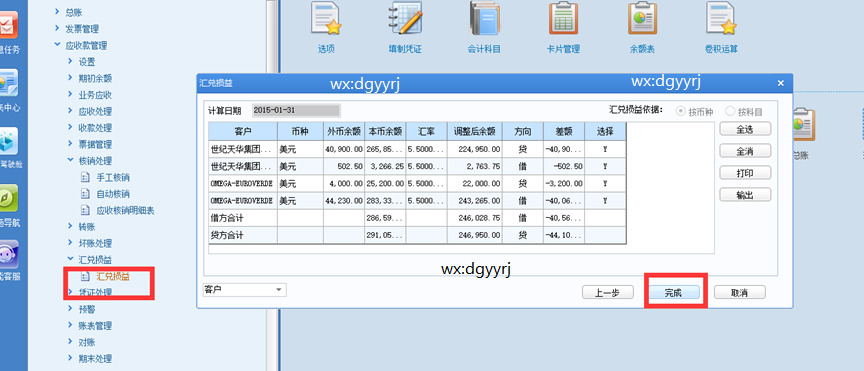Select 收款处理 in the tree

(95, 128)
